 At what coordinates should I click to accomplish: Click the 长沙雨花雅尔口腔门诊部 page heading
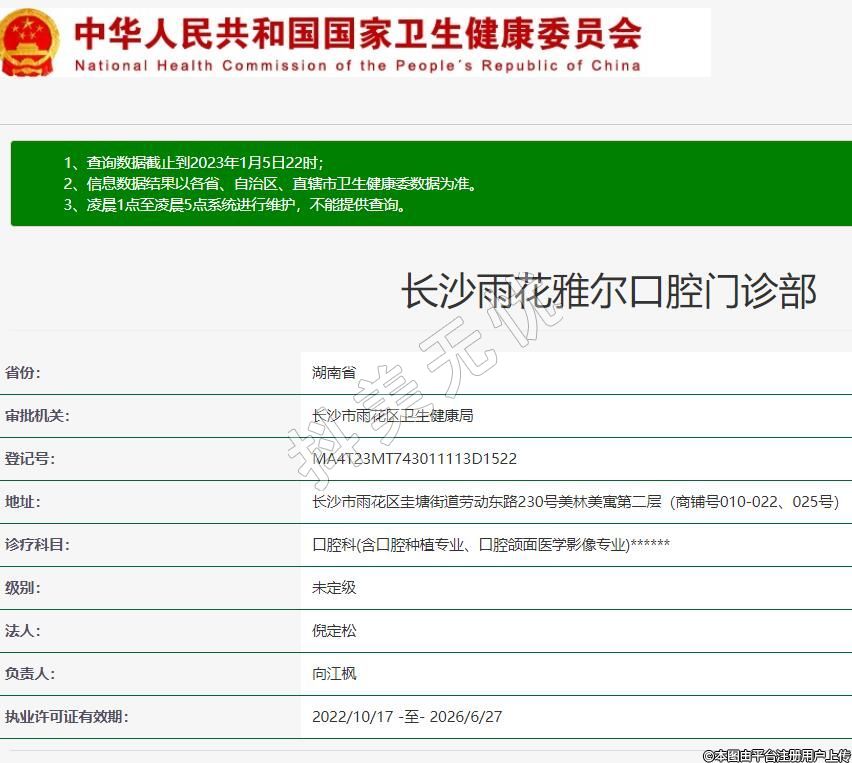point(608,291)
